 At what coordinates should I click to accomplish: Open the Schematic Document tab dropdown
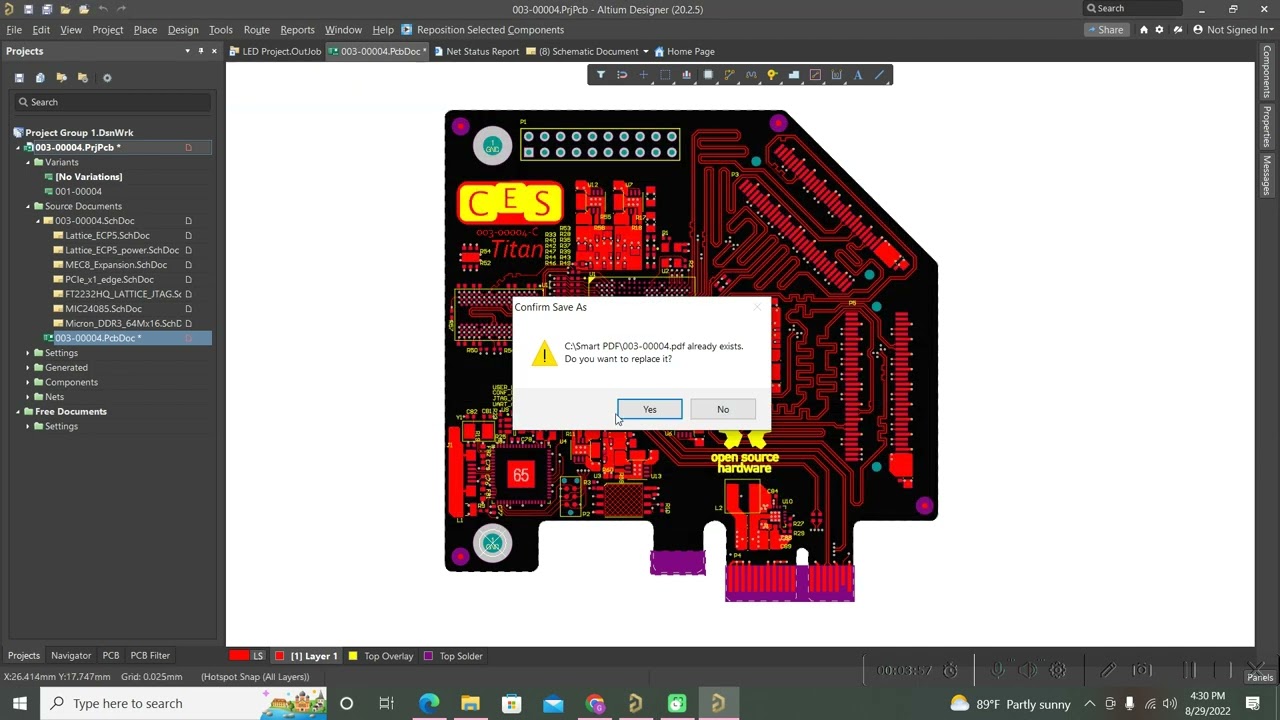pos(645,51)
